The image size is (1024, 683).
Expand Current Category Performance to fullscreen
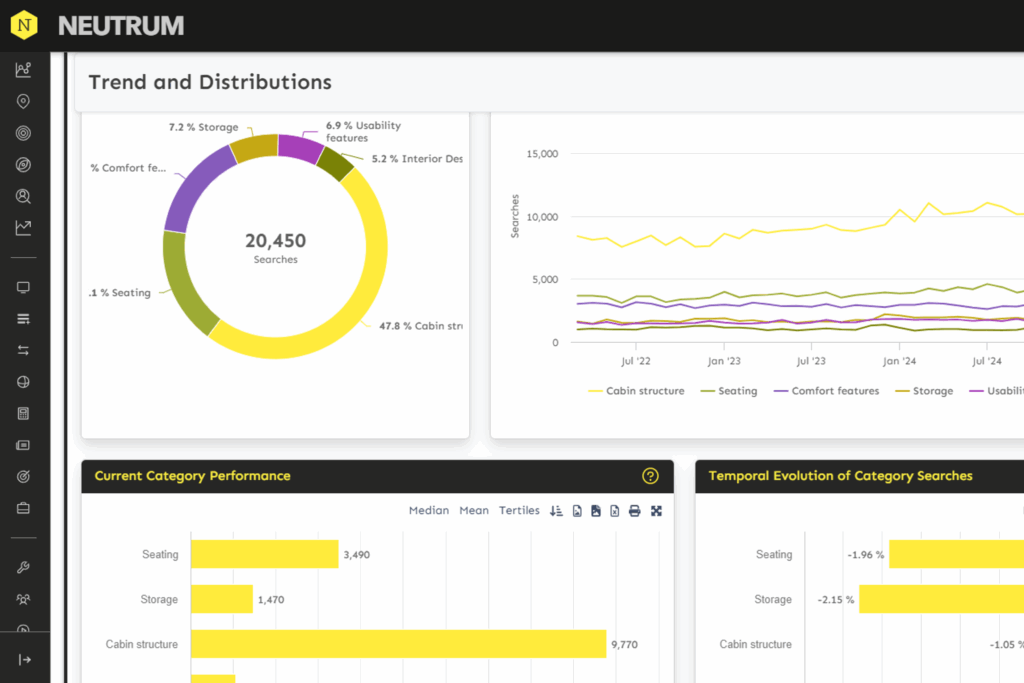coord(656,511)
